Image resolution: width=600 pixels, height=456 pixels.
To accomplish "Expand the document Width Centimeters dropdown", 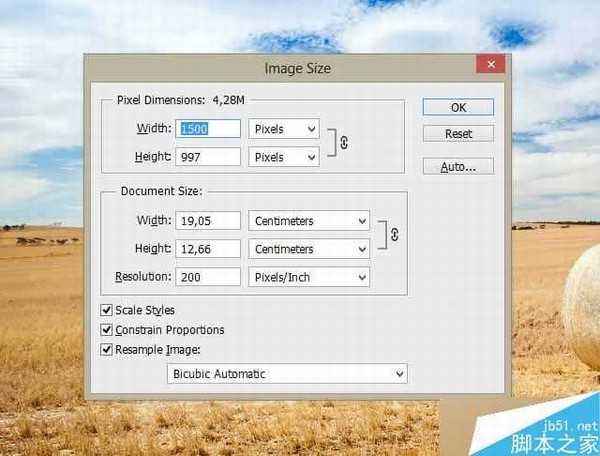I will pyautogui.click(x=308, y=221).
